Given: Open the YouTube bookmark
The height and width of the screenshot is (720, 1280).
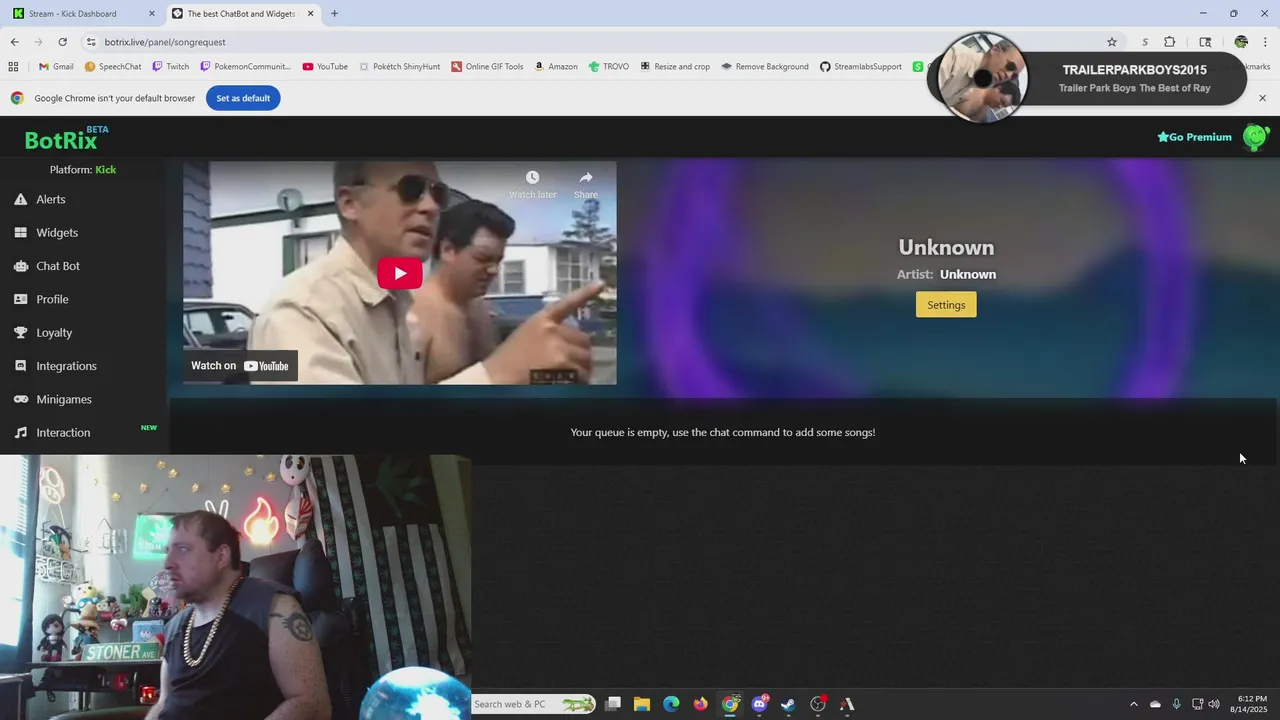Looking at the screenshot, I should pyautogui.click(x=325, y=67).
